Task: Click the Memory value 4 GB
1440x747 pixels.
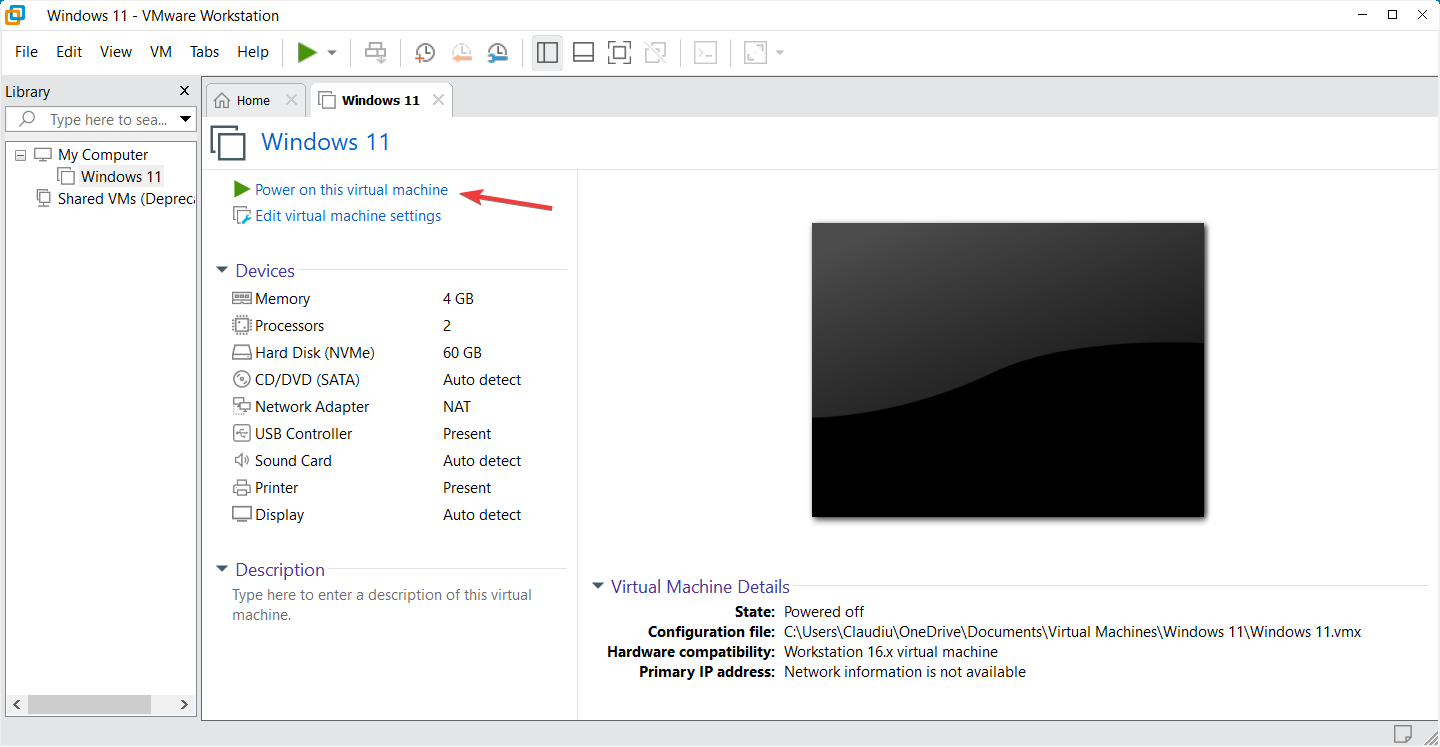Action: coord(458,298)
